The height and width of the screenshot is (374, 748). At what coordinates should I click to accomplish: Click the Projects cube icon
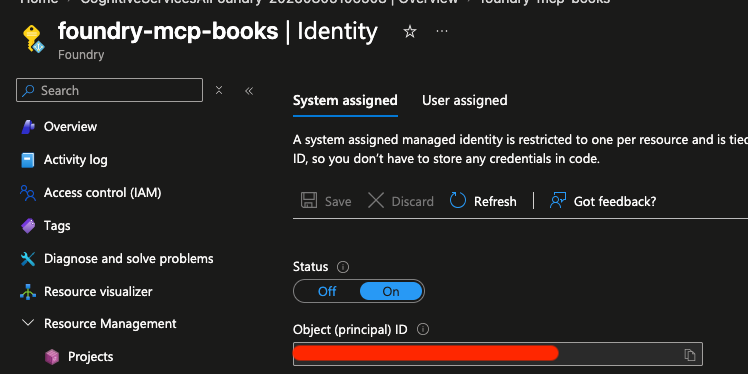(x=52, y=357)
